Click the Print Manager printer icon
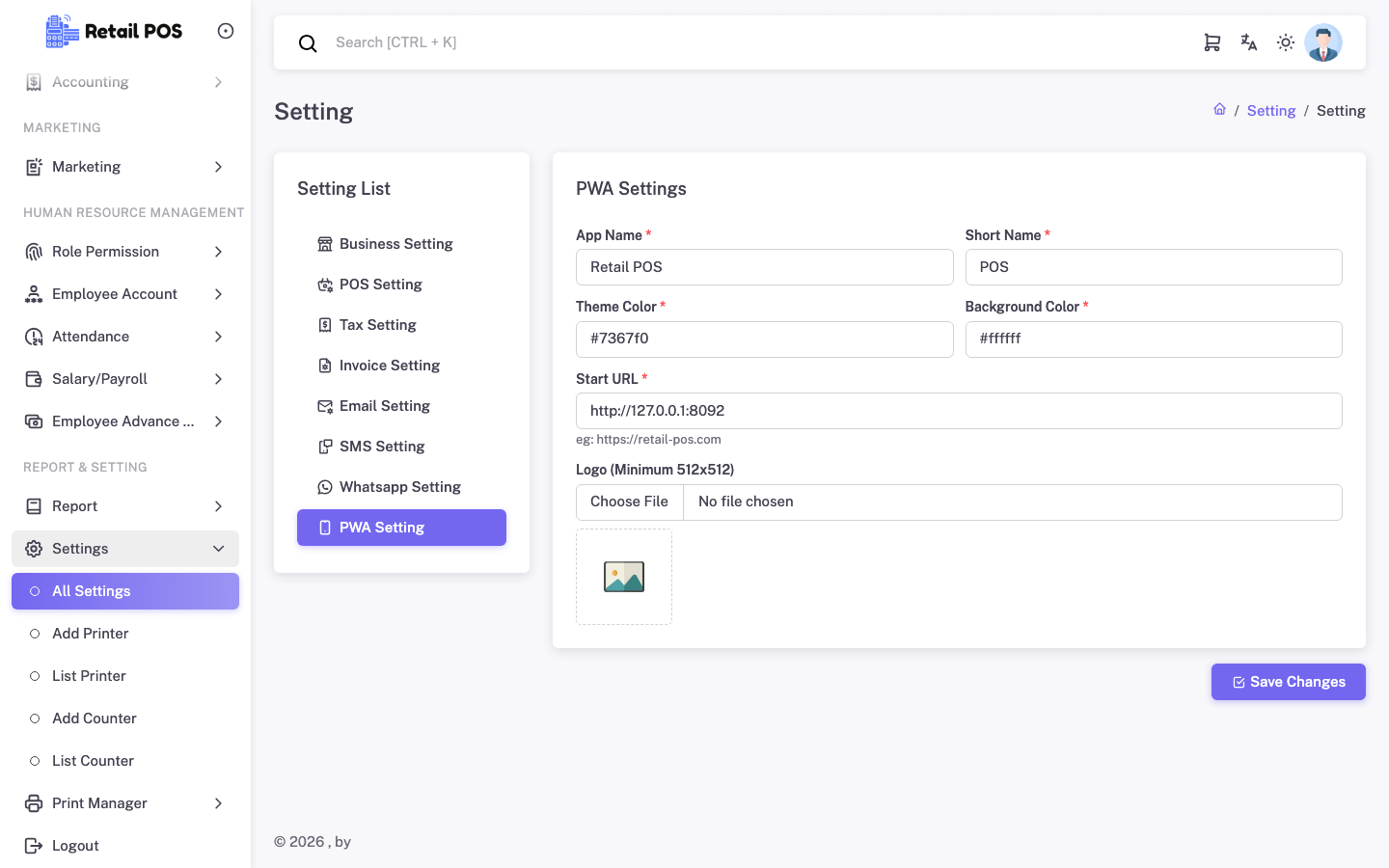The width and height of the screenshot is (1389, 868). pyautogui.click(x=34, y=803)
